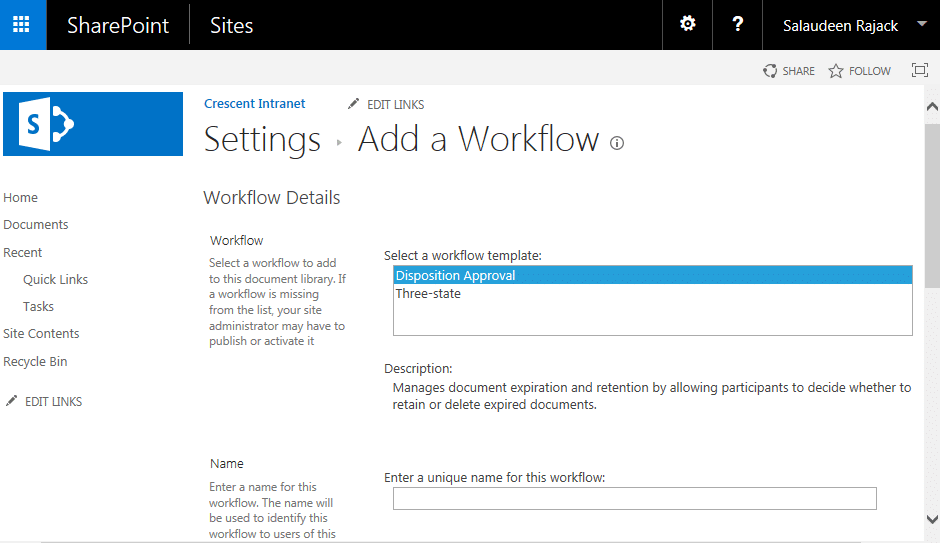Open Sites in the top bar
940x543 pixels.
[231, 25]
